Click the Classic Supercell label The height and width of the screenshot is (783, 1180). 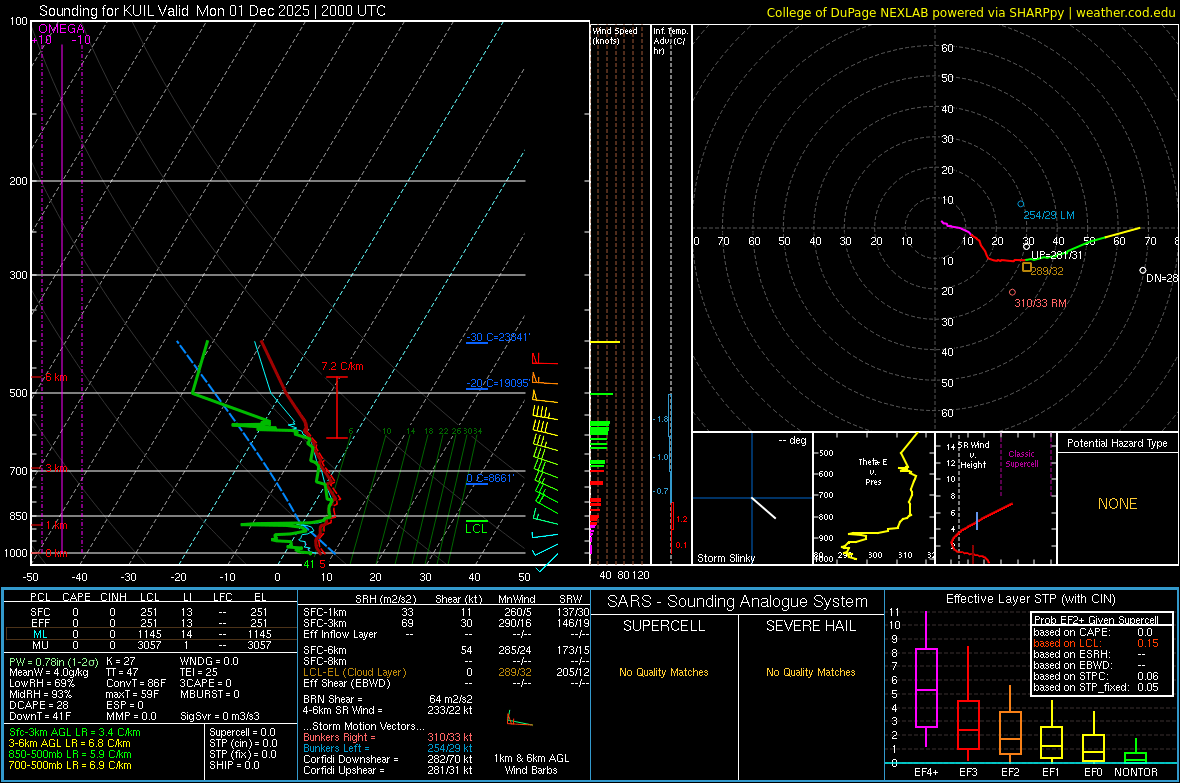(x=1021, y=459)
